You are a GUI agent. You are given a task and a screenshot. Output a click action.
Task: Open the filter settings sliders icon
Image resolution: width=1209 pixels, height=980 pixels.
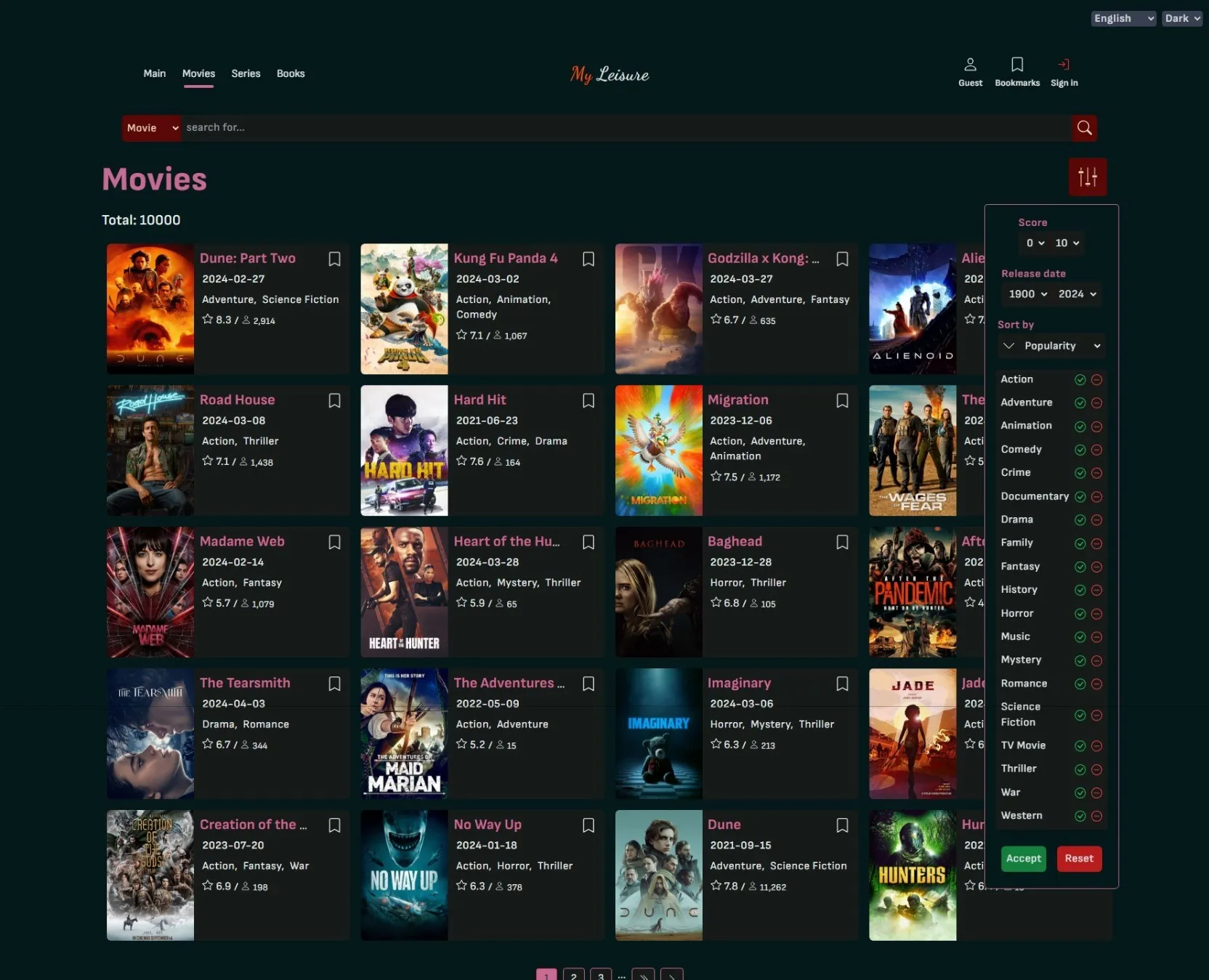click(x=1087, y=177)
